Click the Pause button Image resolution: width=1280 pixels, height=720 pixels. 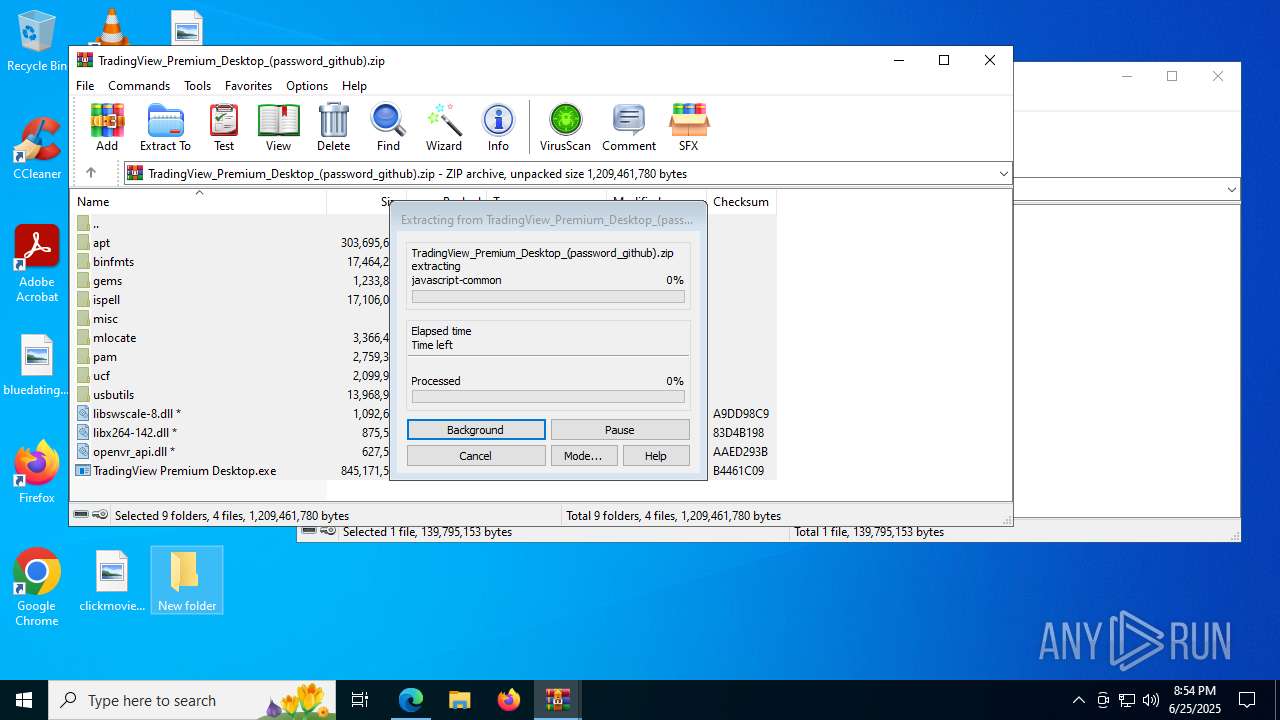point(620,430)
